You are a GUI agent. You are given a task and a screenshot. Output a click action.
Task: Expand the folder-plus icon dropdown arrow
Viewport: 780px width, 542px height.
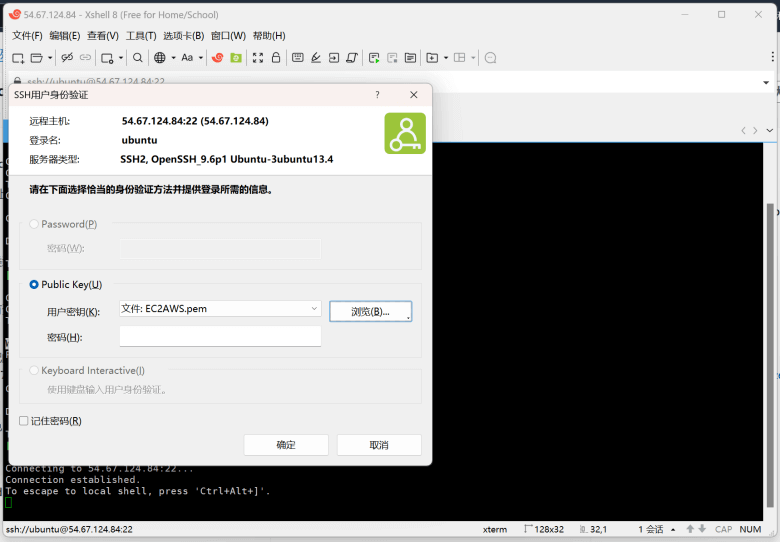446,58
